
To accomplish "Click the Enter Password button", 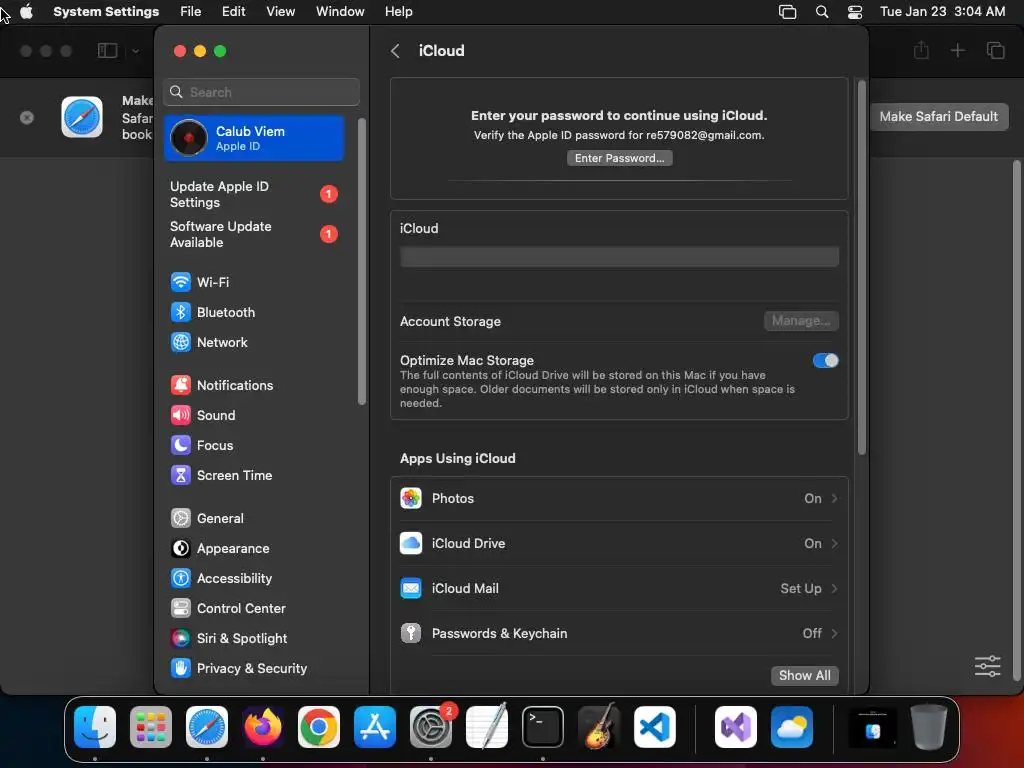I will tap(619, 158).
